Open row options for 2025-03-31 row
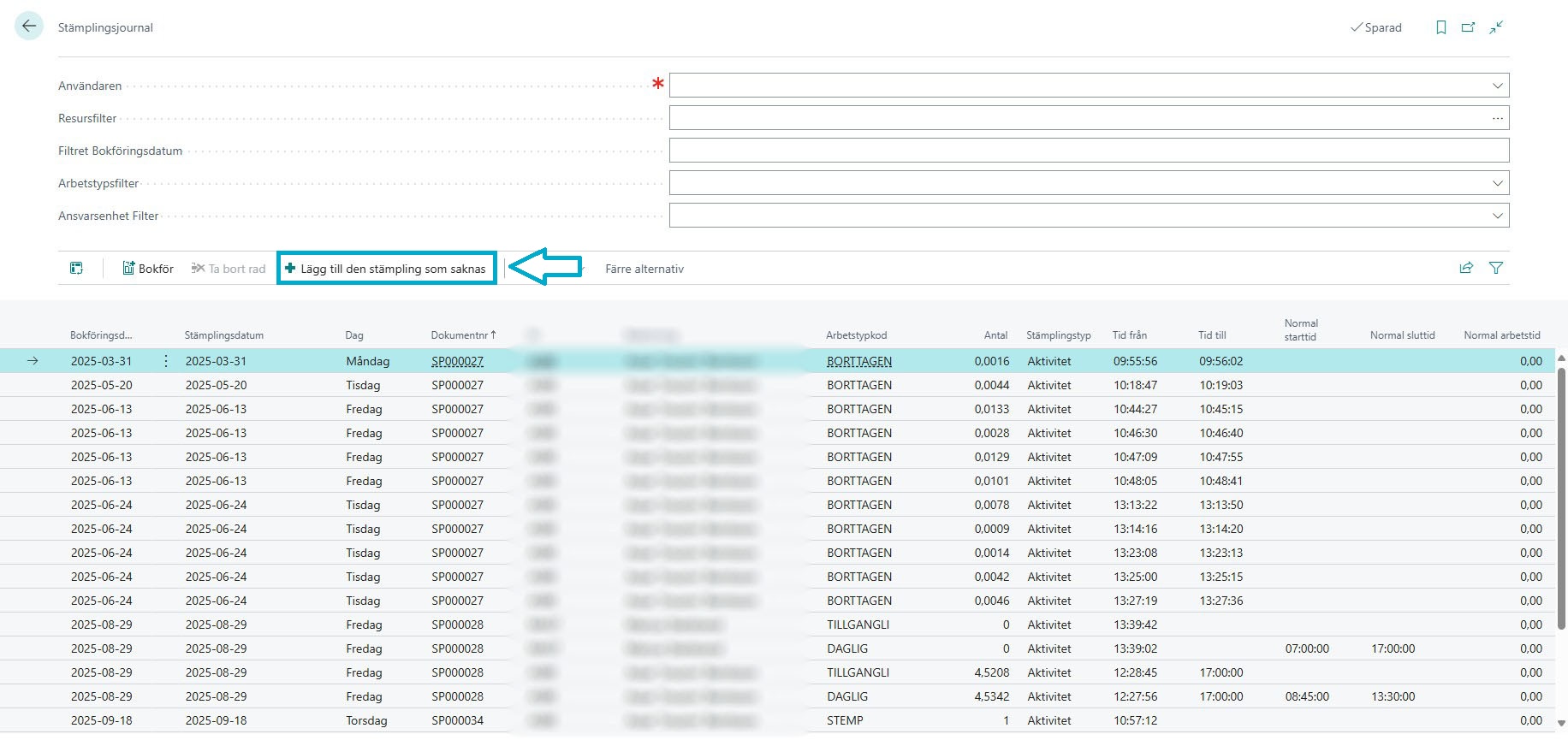 tap(166, 361)
